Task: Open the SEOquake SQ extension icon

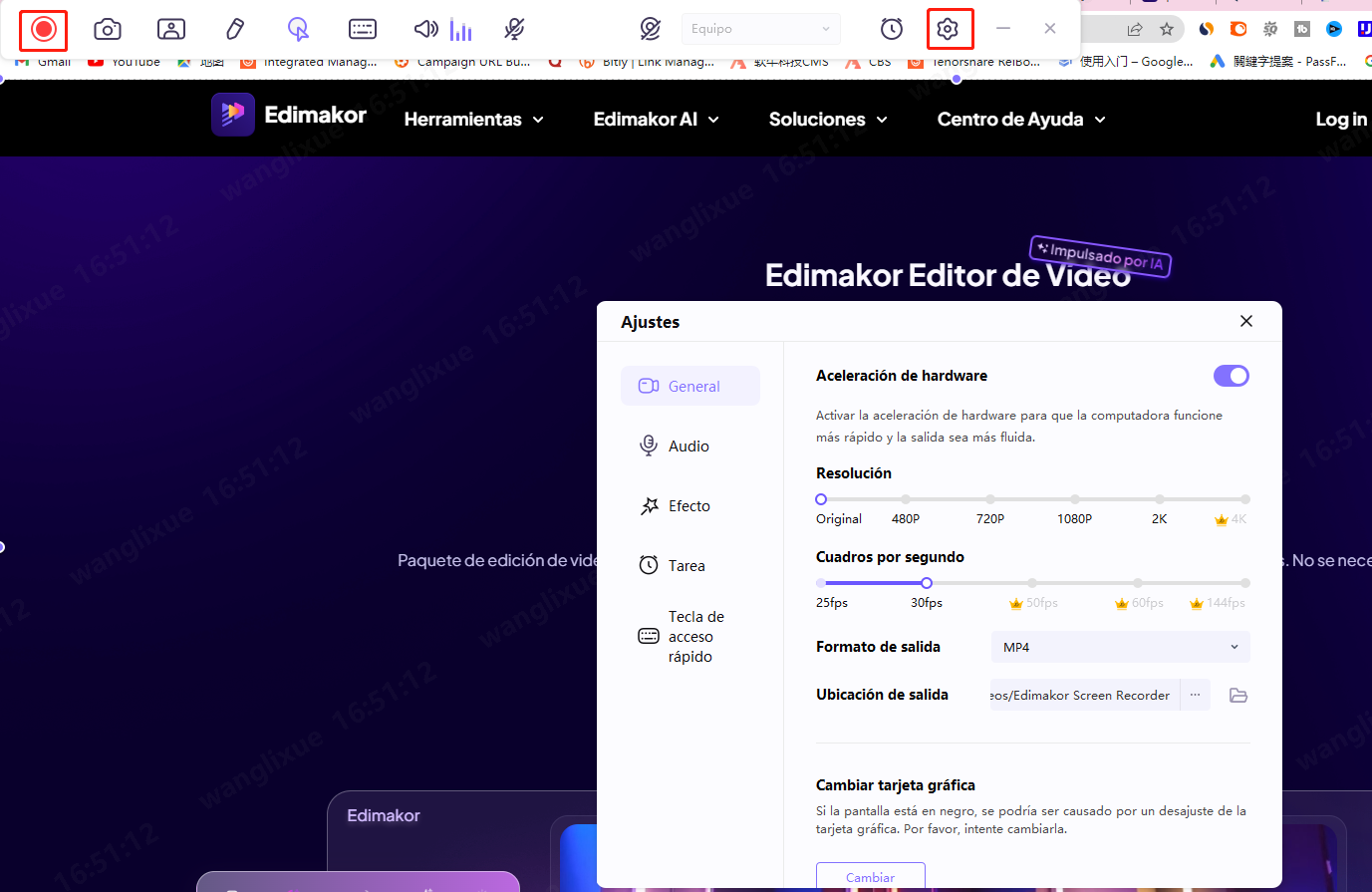Action: click(x=1270, y=29)
